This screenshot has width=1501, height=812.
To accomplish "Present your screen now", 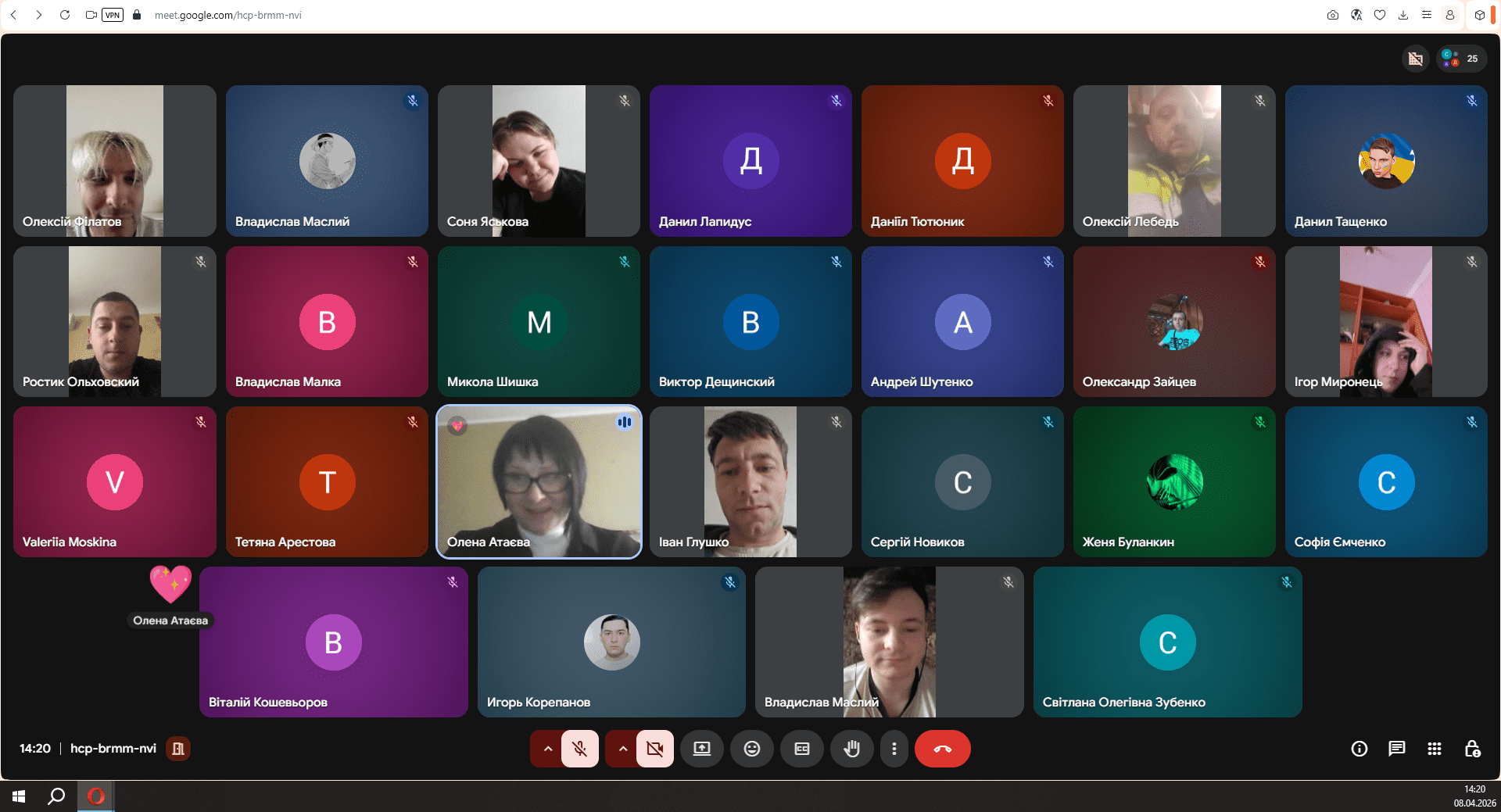I will point(701,749).
